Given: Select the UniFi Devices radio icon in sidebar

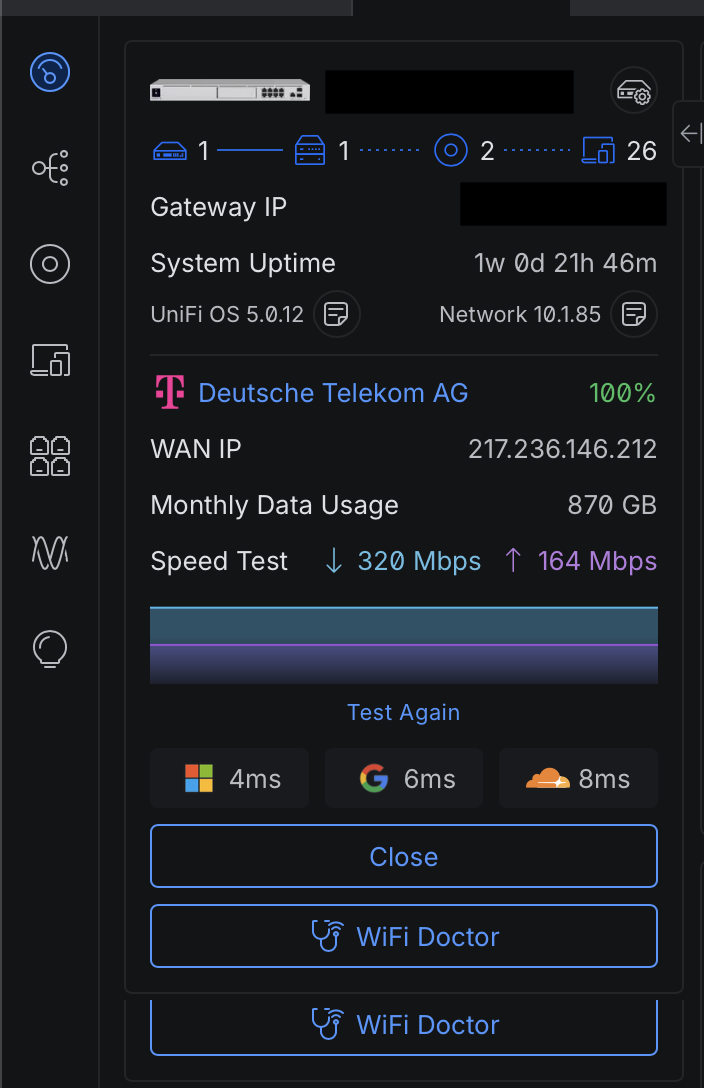Looking at the screenshot, I should (x=49, y=264).
